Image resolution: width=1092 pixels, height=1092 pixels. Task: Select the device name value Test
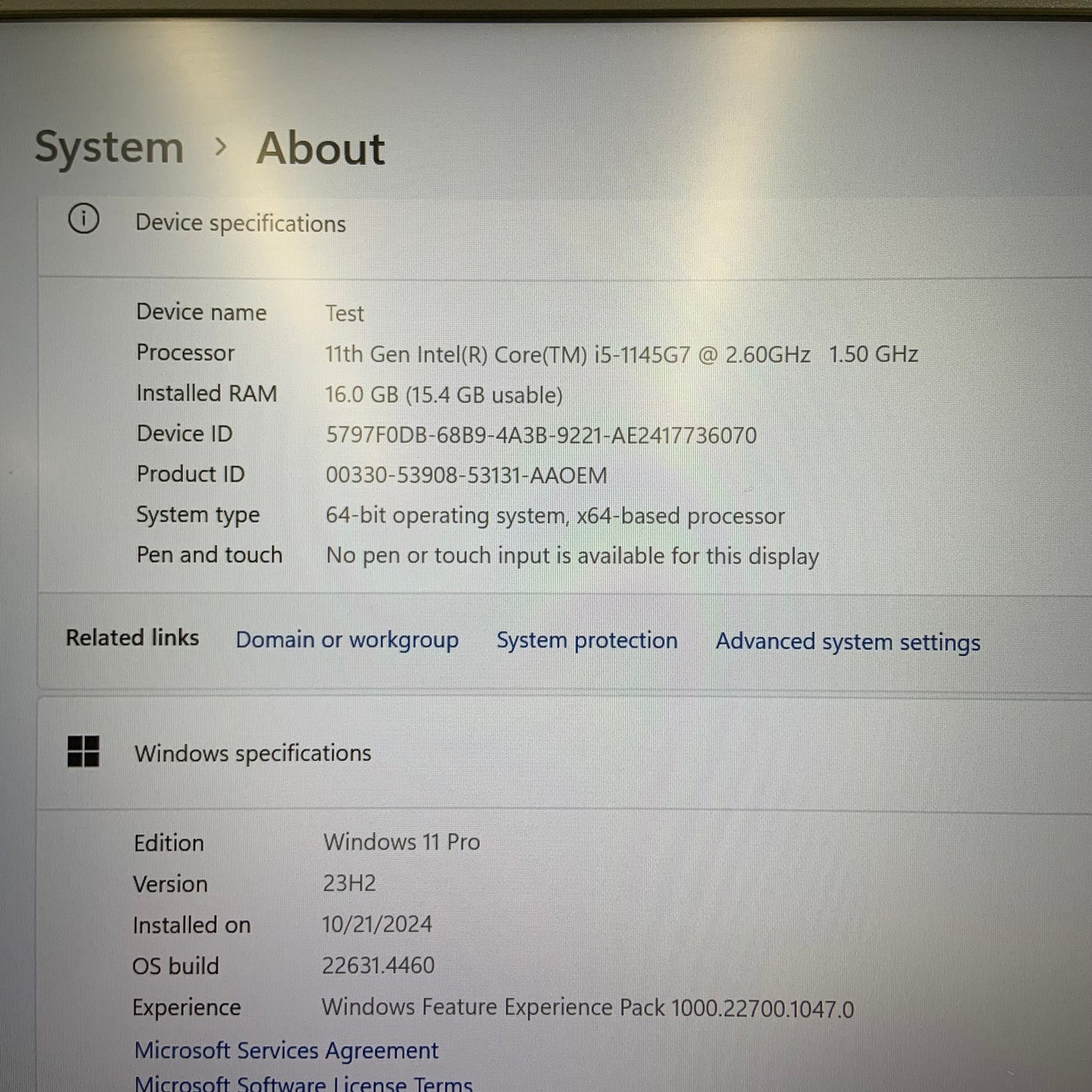click(345, 313)
